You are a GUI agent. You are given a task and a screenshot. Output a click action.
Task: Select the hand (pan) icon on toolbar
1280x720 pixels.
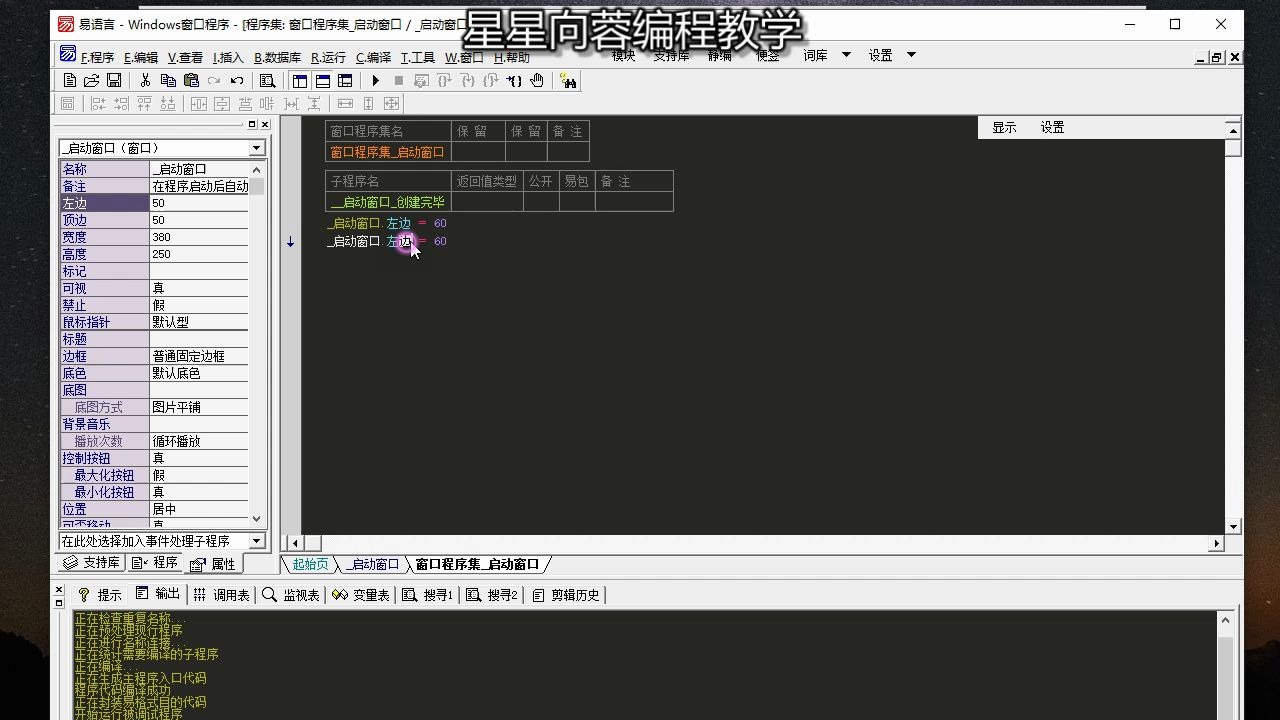click(537, 80)
